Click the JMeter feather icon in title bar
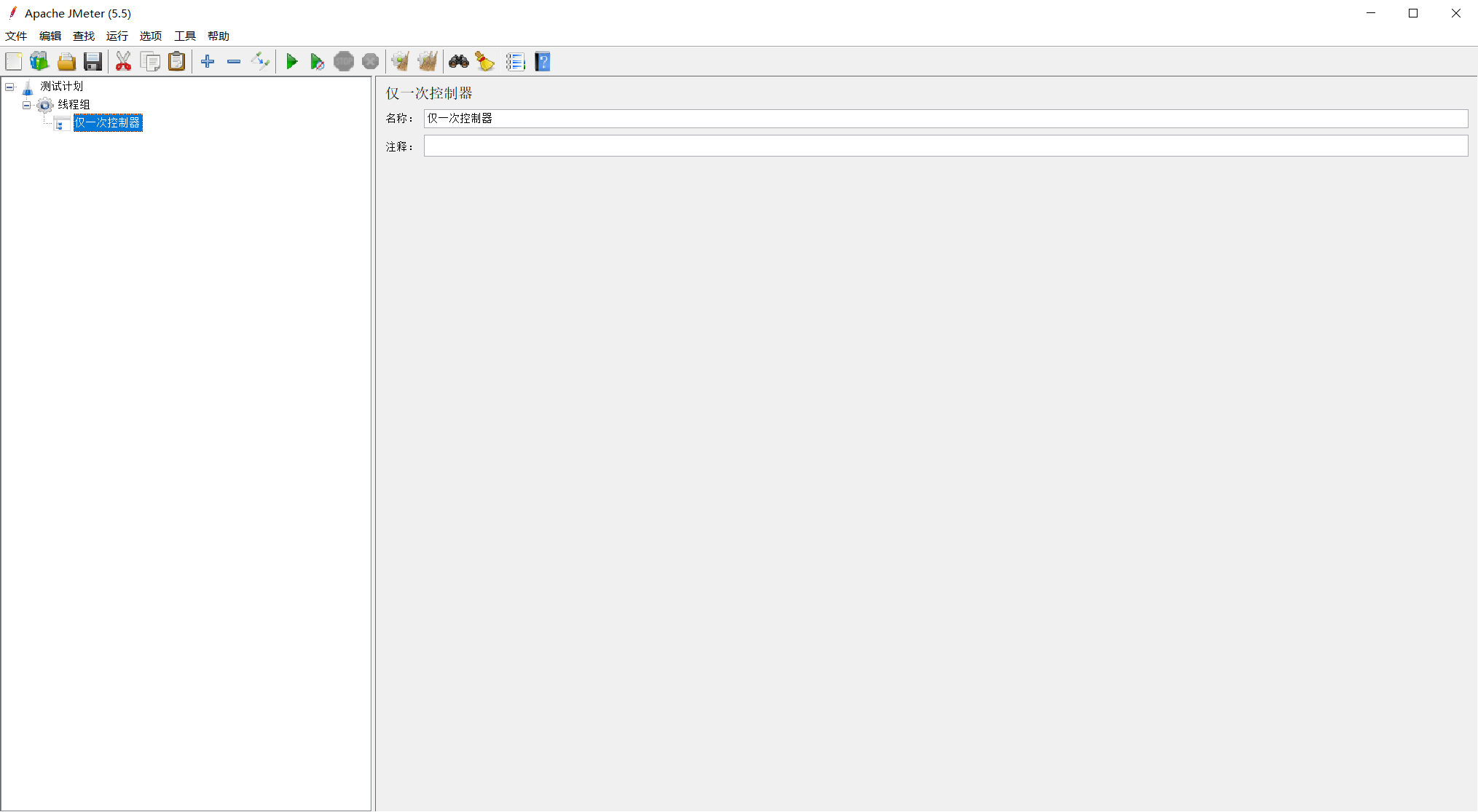1478x812 pixels. (x=12, y=12)
